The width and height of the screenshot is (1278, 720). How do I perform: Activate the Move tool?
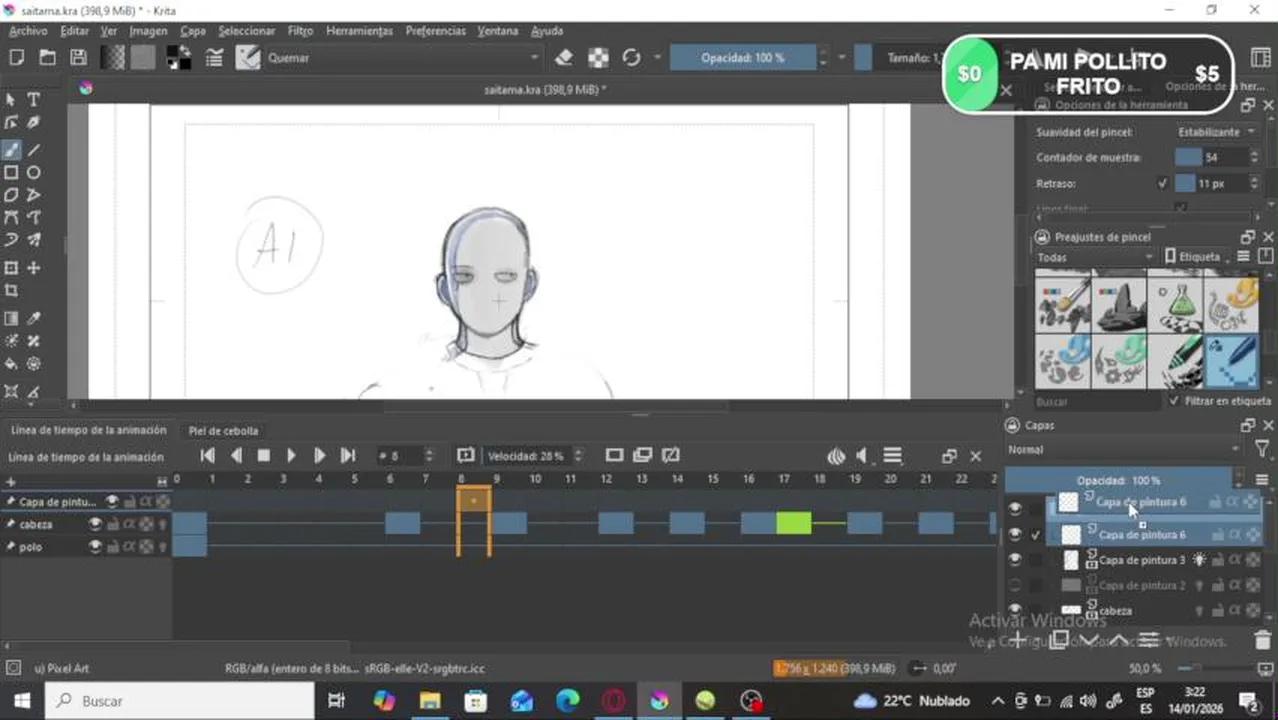tap(33, 268)
